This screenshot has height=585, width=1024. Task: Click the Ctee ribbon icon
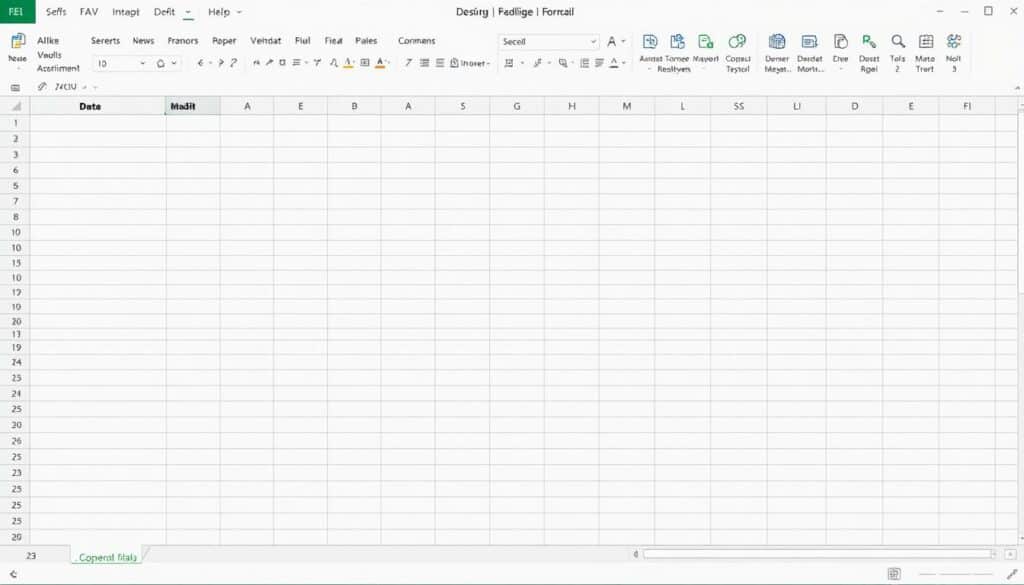840,42
